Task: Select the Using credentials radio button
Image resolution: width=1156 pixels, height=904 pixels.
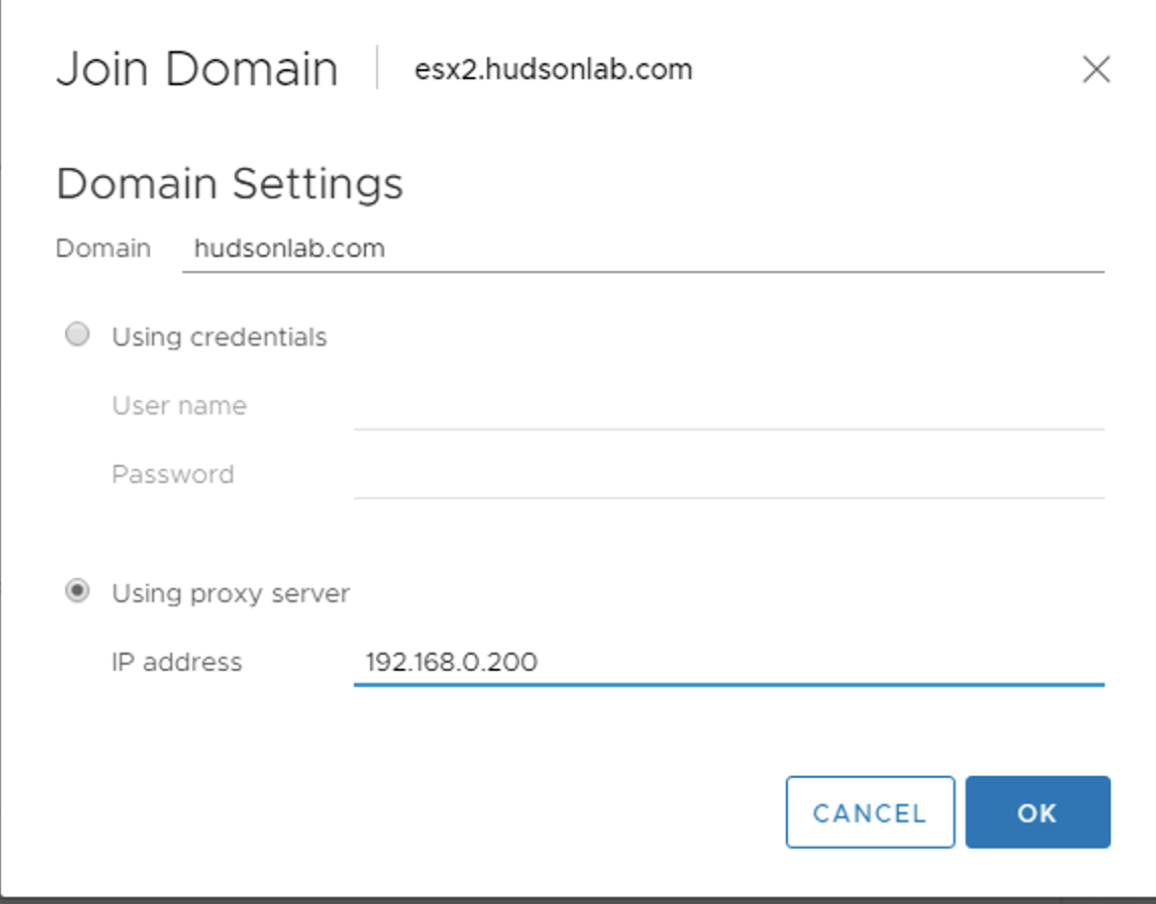Action: [77, 335]
